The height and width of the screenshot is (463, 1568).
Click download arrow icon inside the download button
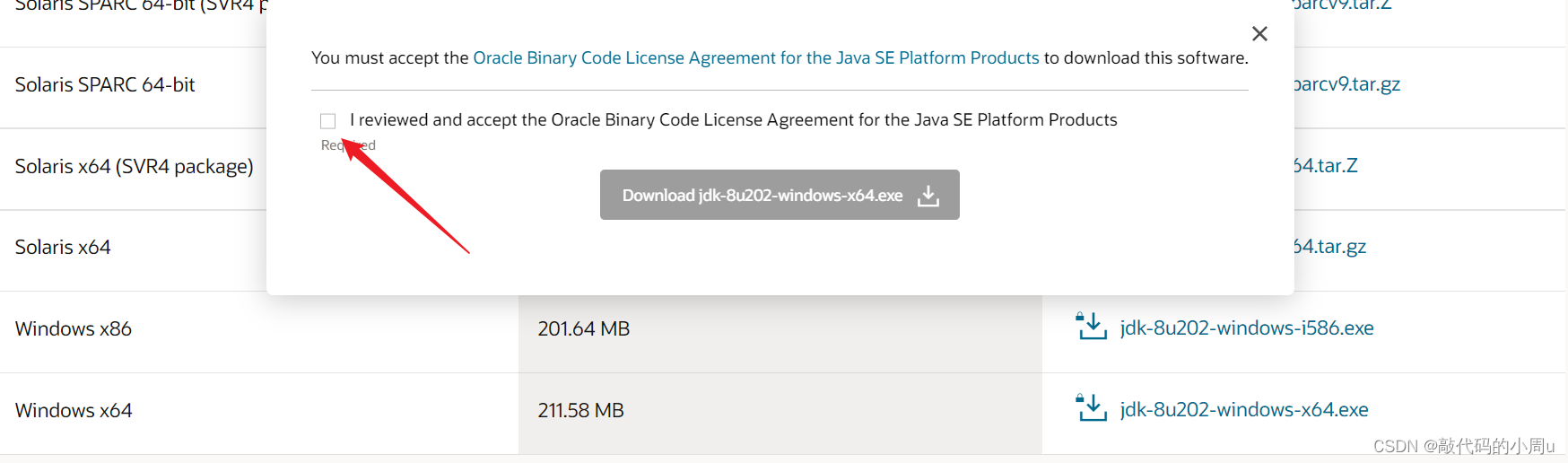point(928,196)
